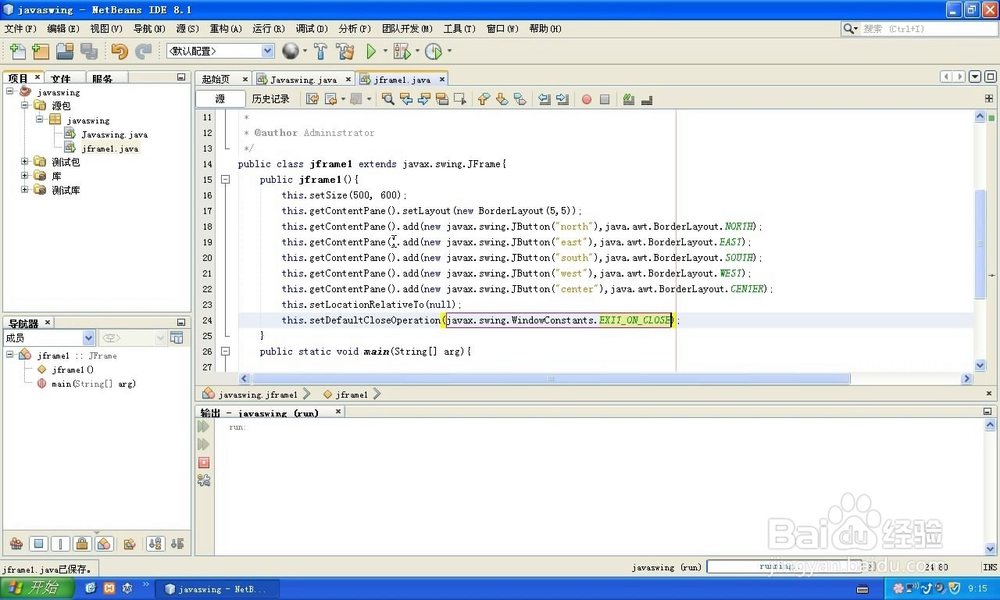Click the Next Bookmark icon
The image size is (1000, 600).
pos(502,99)
